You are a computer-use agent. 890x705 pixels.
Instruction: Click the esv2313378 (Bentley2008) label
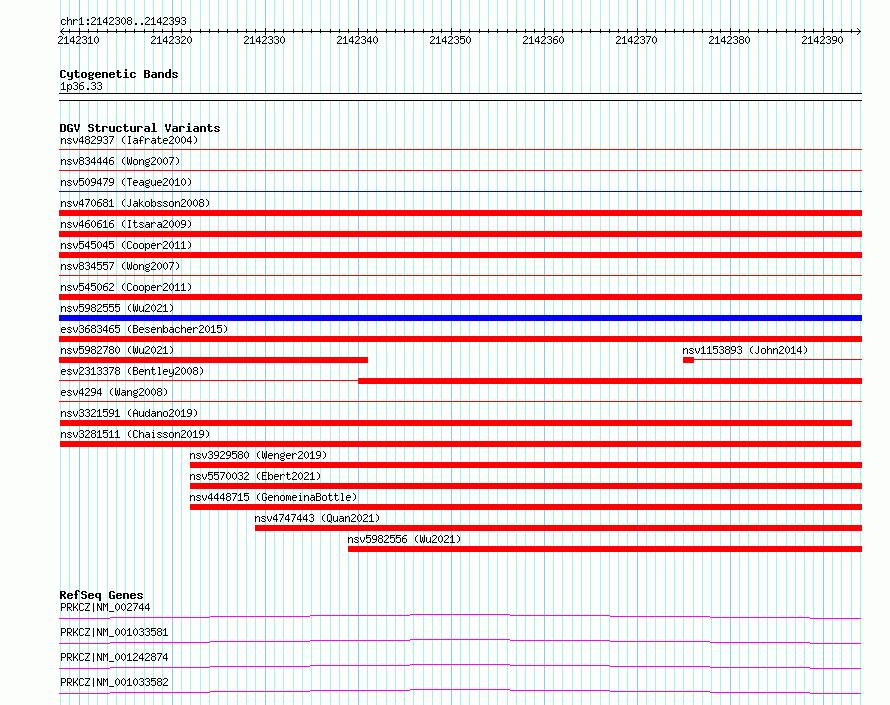tap(132, 371)
